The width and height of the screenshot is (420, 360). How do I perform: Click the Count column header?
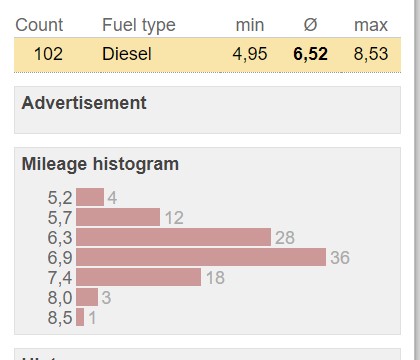[39, 25]
